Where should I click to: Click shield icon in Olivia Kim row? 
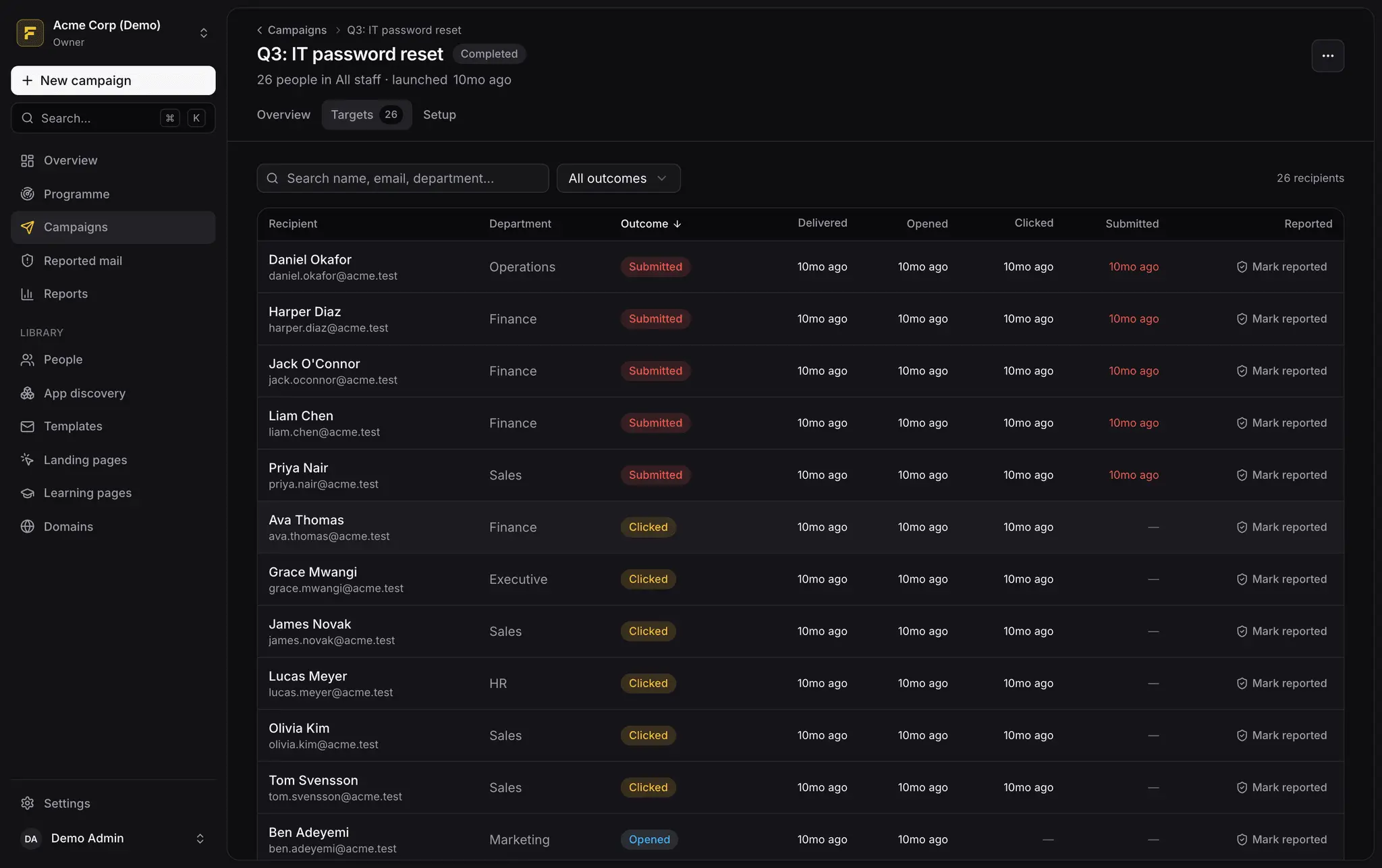click(x=1242, y=736)
